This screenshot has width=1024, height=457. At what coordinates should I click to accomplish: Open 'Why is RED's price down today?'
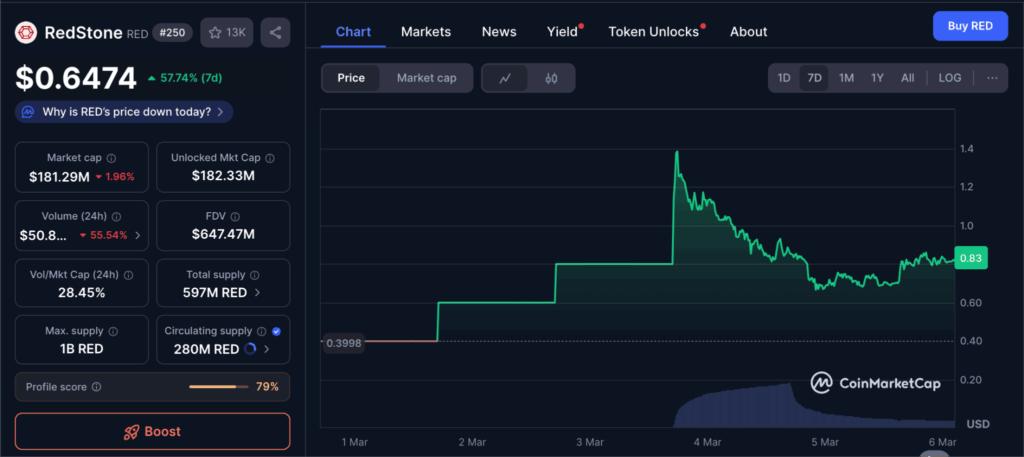coord(125,112)
